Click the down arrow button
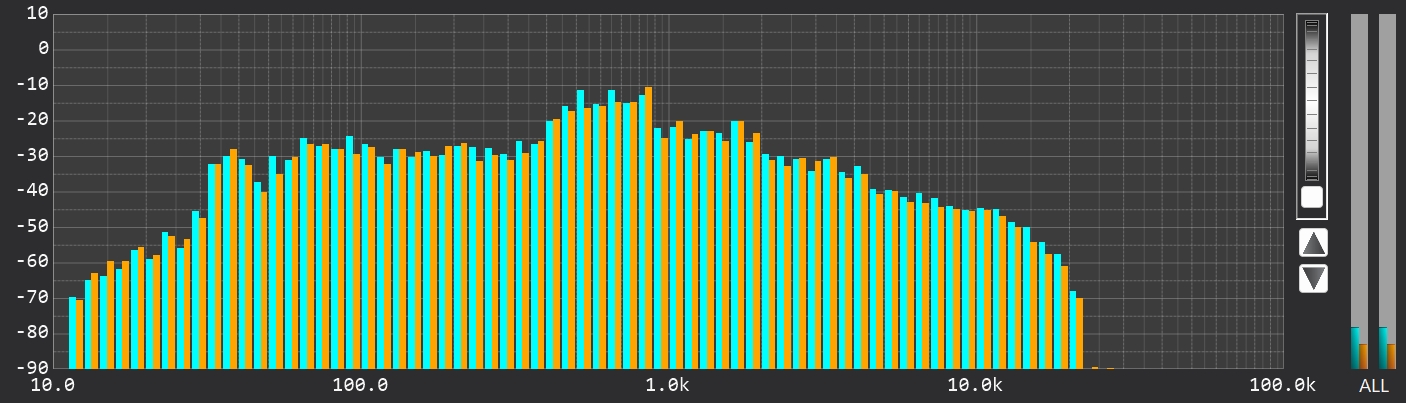This screenshot has width=1406, height=403. [x=1313, y=278]
